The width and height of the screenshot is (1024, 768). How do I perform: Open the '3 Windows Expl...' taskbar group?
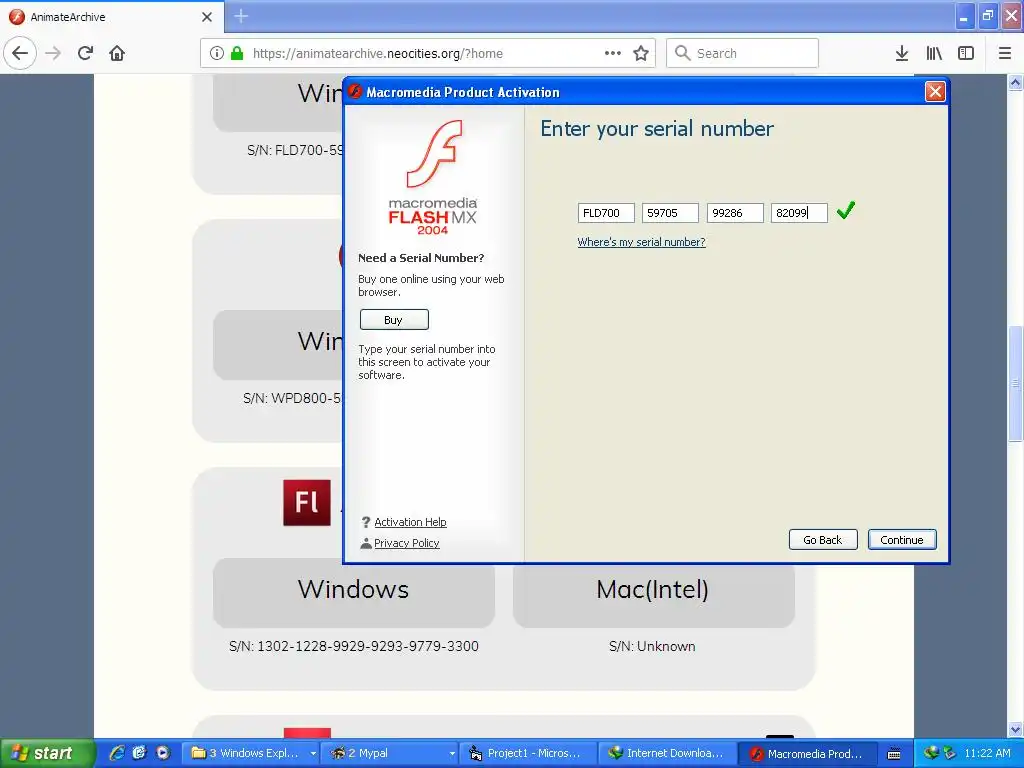[250, 754]
